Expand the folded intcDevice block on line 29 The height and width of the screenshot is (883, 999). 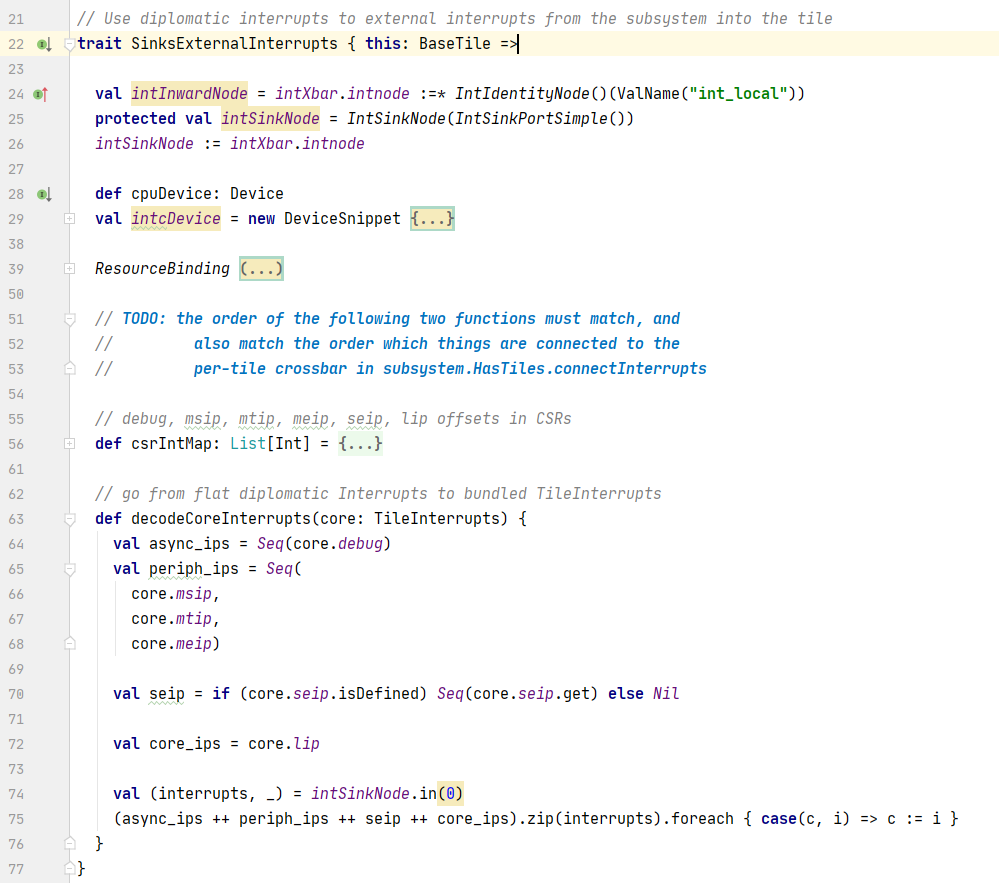coord(70,219)
